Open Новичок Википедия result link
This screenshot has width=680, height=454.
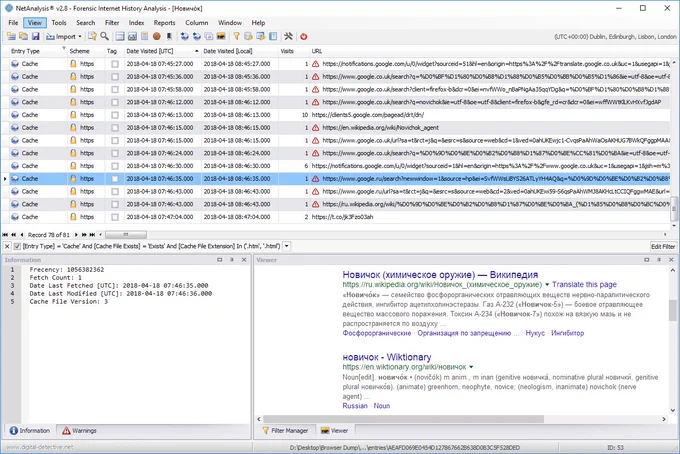tap(440, 274)
